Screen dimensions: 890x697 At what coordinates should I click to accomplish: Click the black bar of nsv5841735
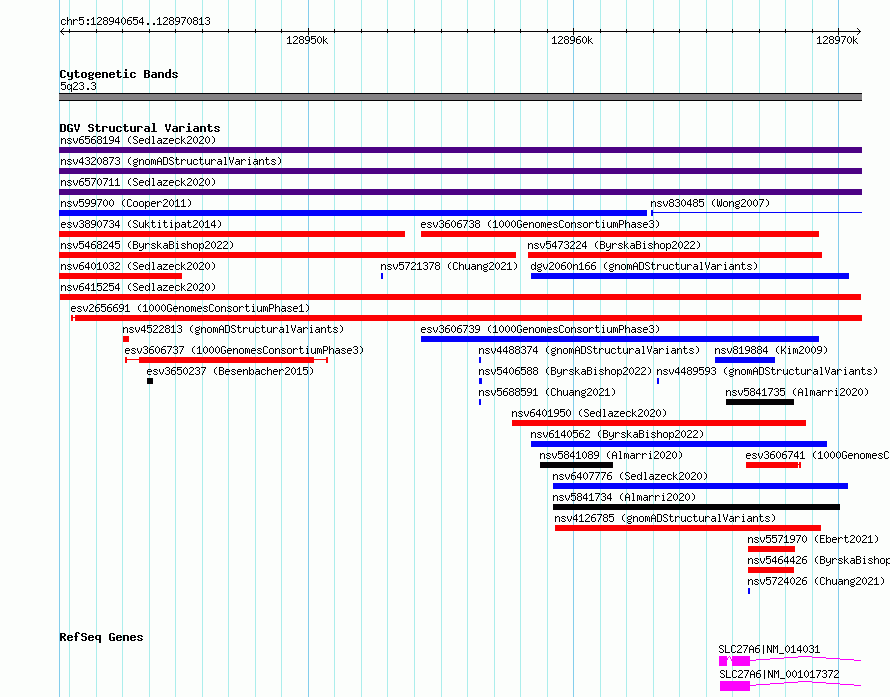(760, 402)
